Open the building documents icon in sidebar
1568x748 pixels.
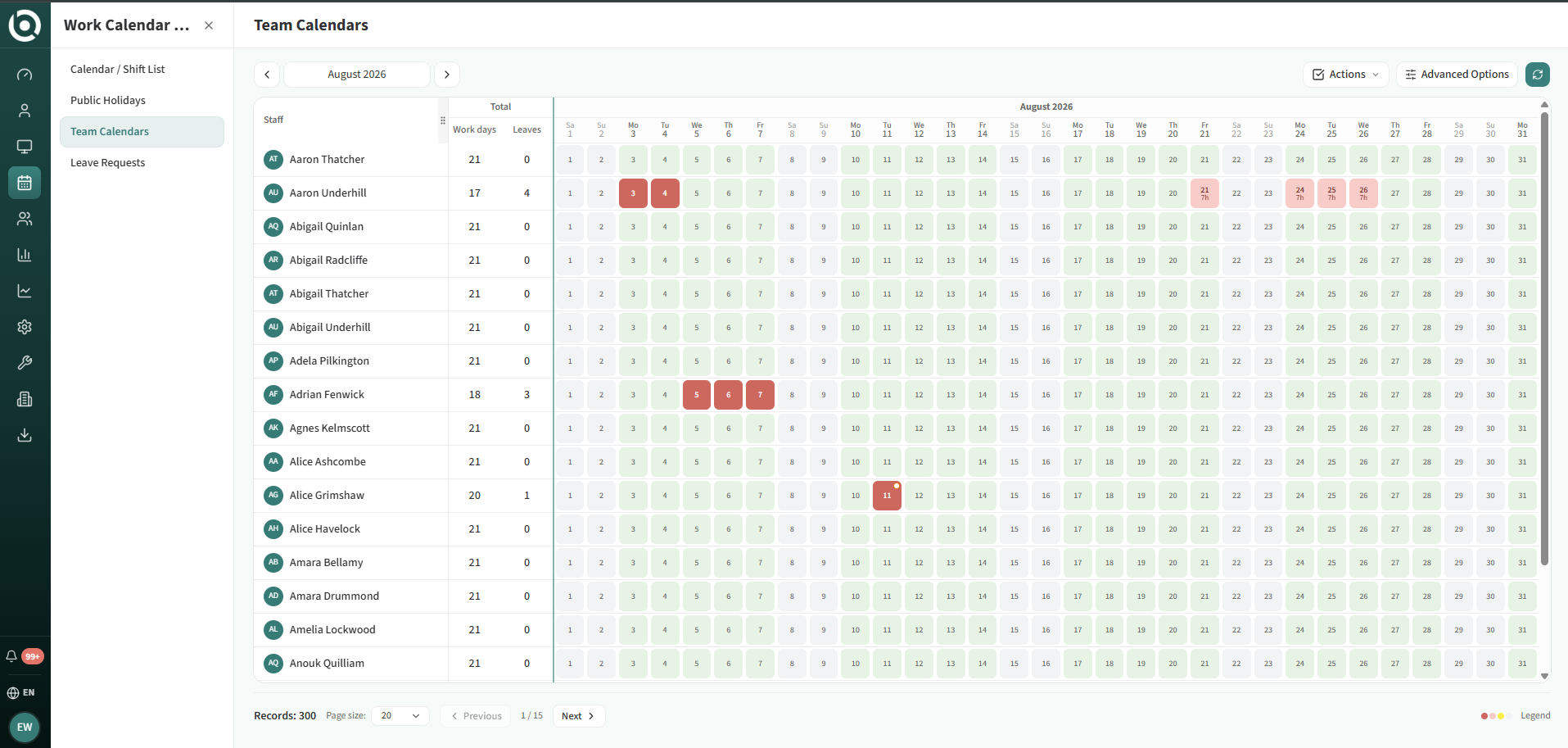click(25, 399)
